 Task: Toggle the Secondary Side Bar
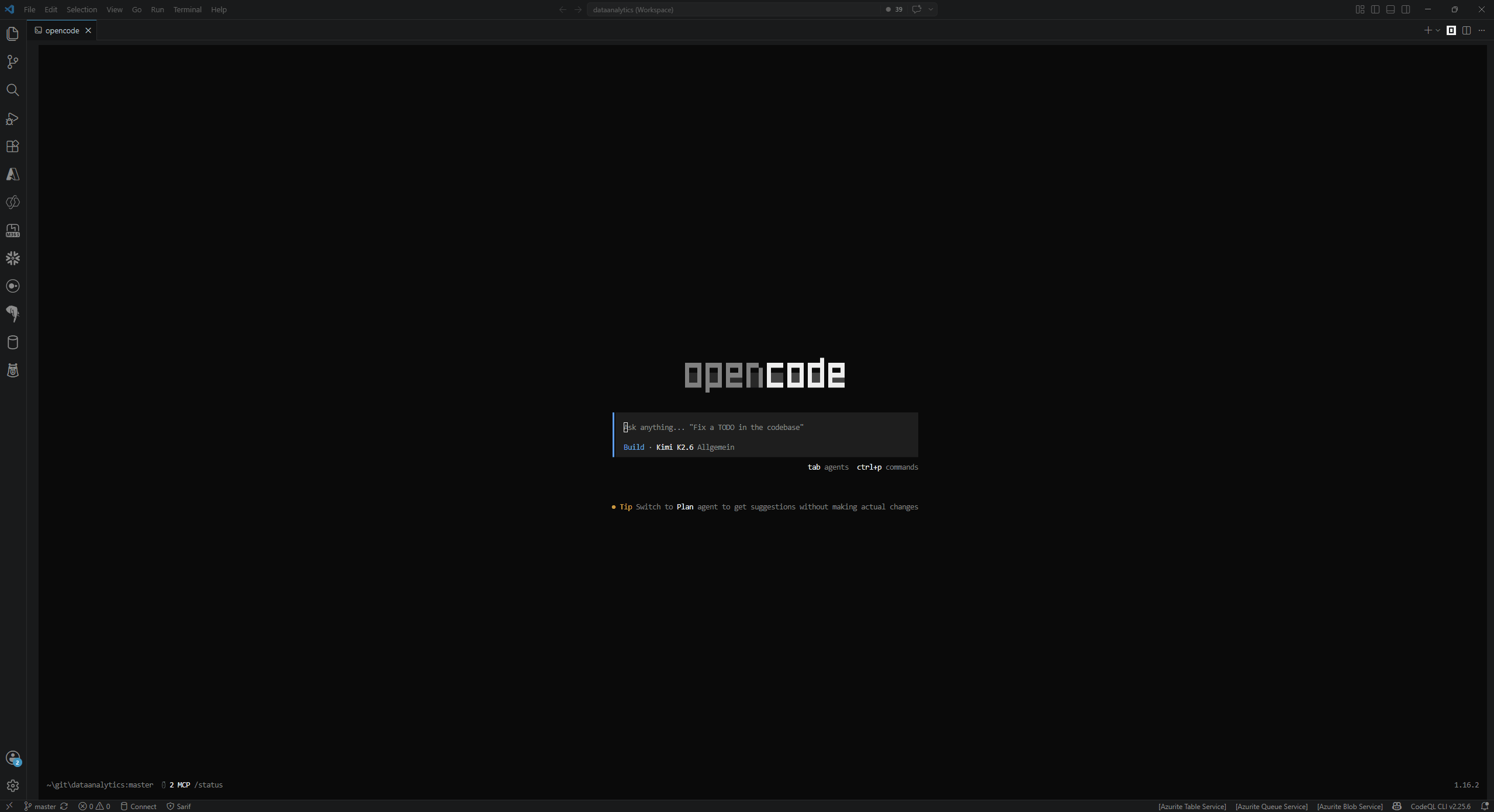coord(1406,9)
